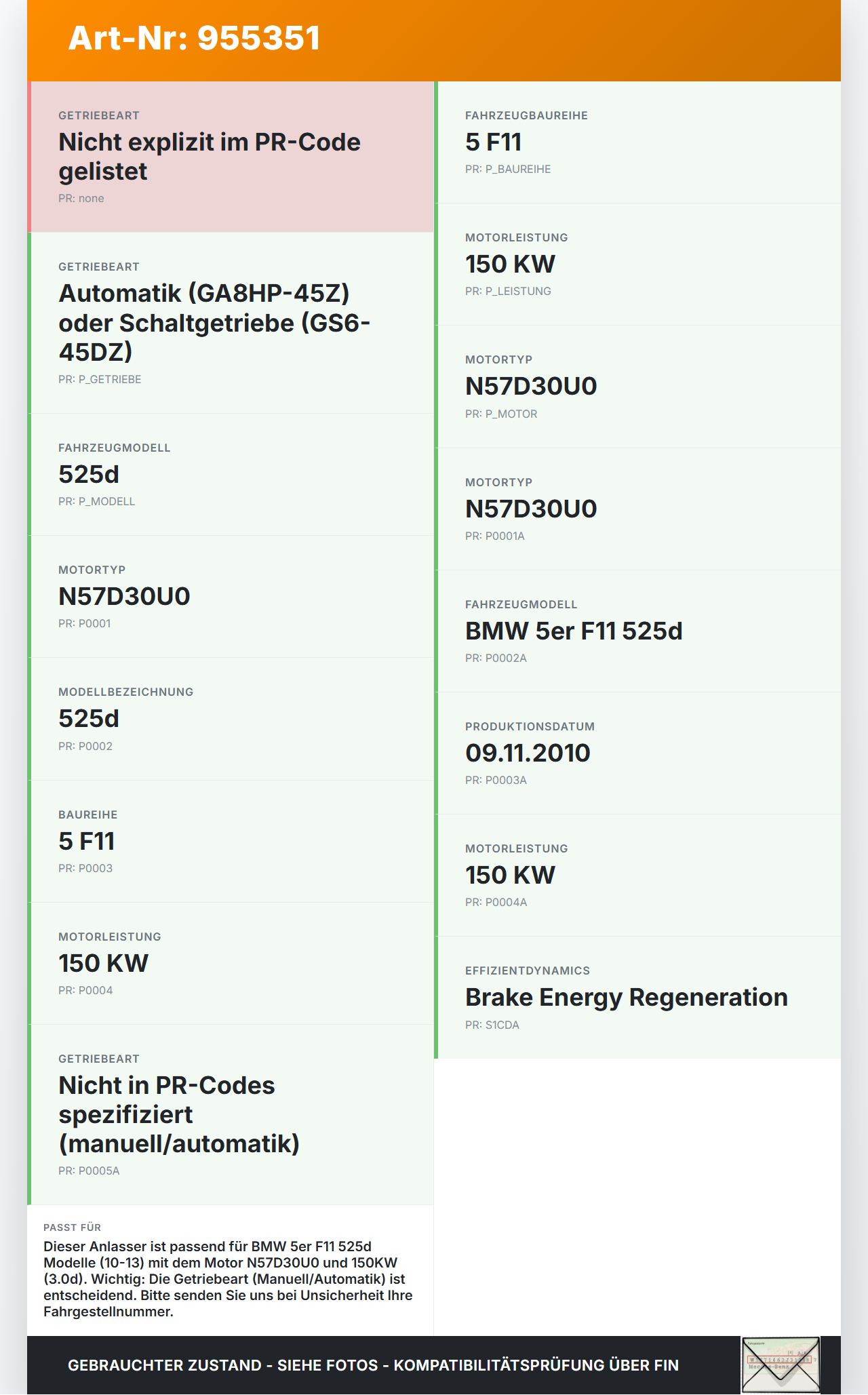This screenshot has height=1395, width=868.
Task: Click the Motortyp card with PR: P0001
Action: (x=231, y=596)
